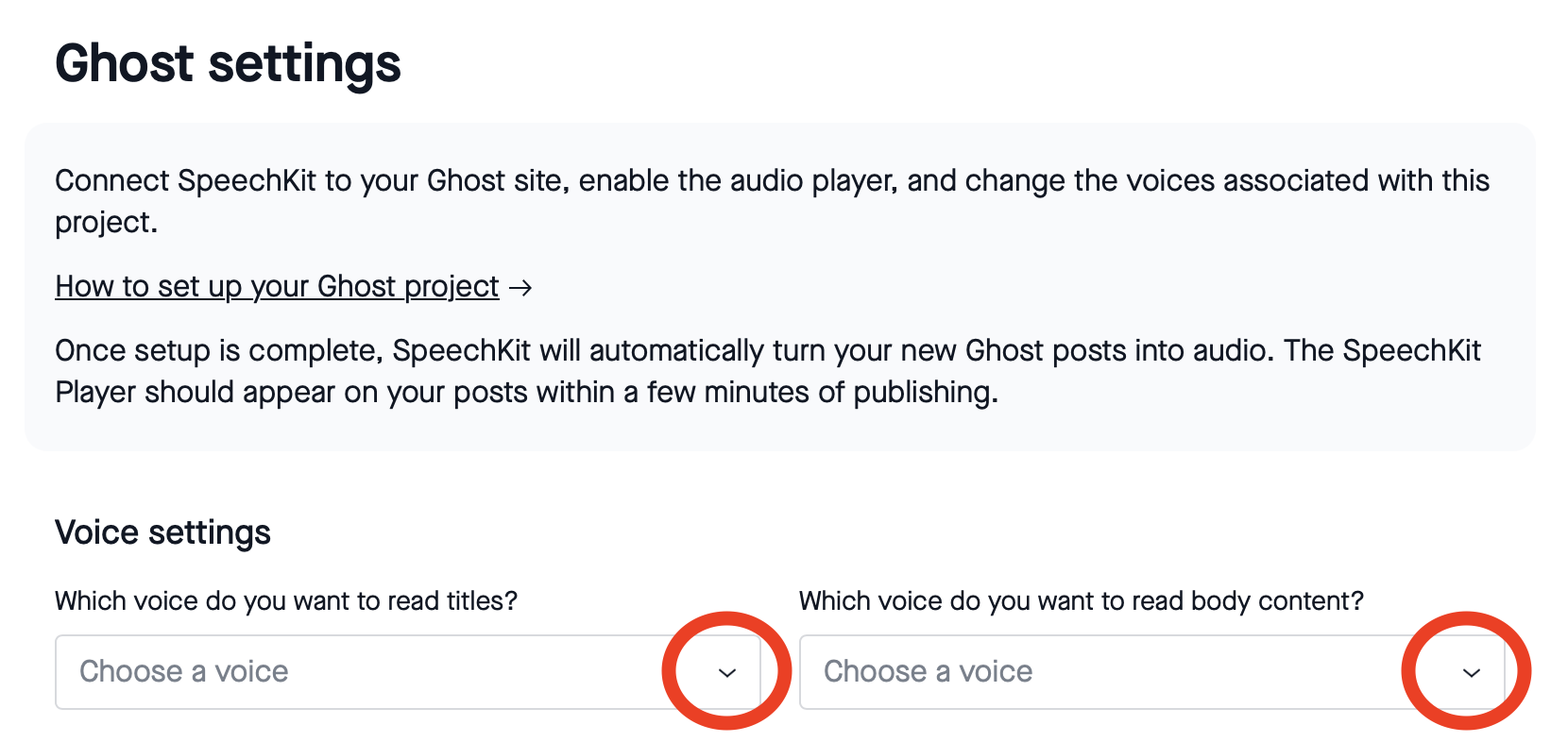1568x742 pixels.
Task: Open the titles voice dropdown
Action: pos(406,672)
